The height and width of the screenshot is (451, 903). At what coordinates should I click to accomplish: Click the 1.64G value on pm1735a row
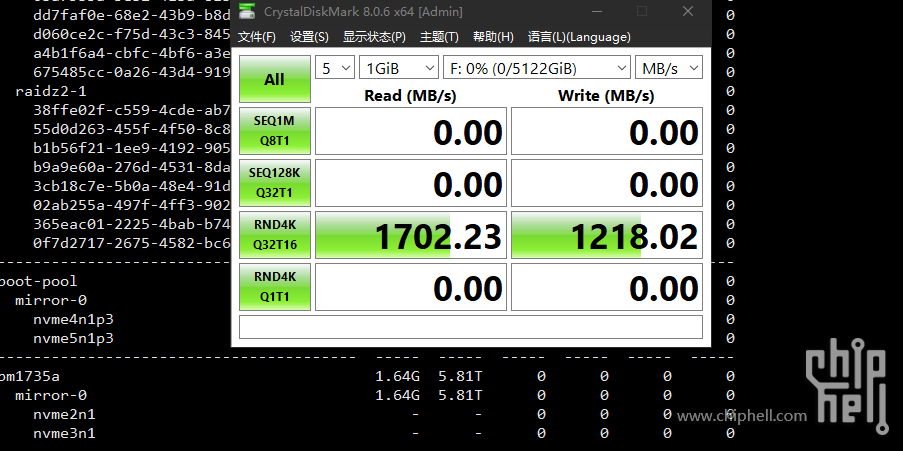click(x=397, y=376)
